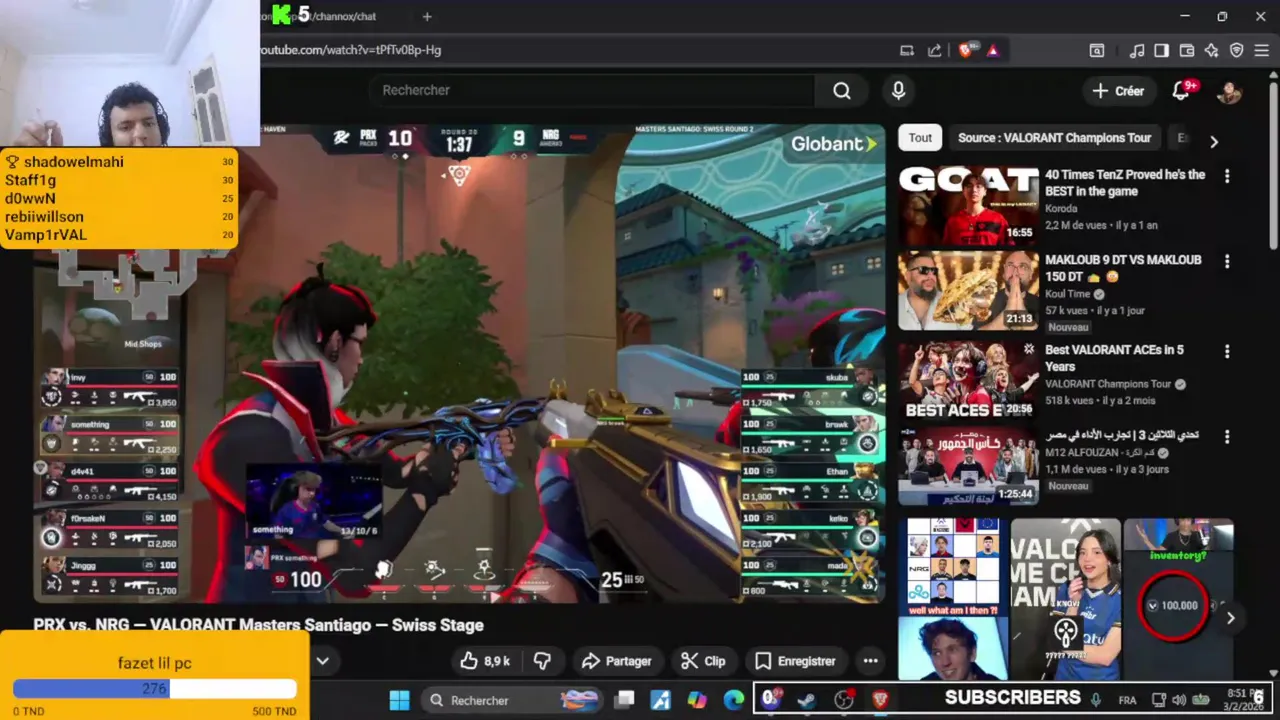Open Brave hamburger main menu

[1262, 50]
